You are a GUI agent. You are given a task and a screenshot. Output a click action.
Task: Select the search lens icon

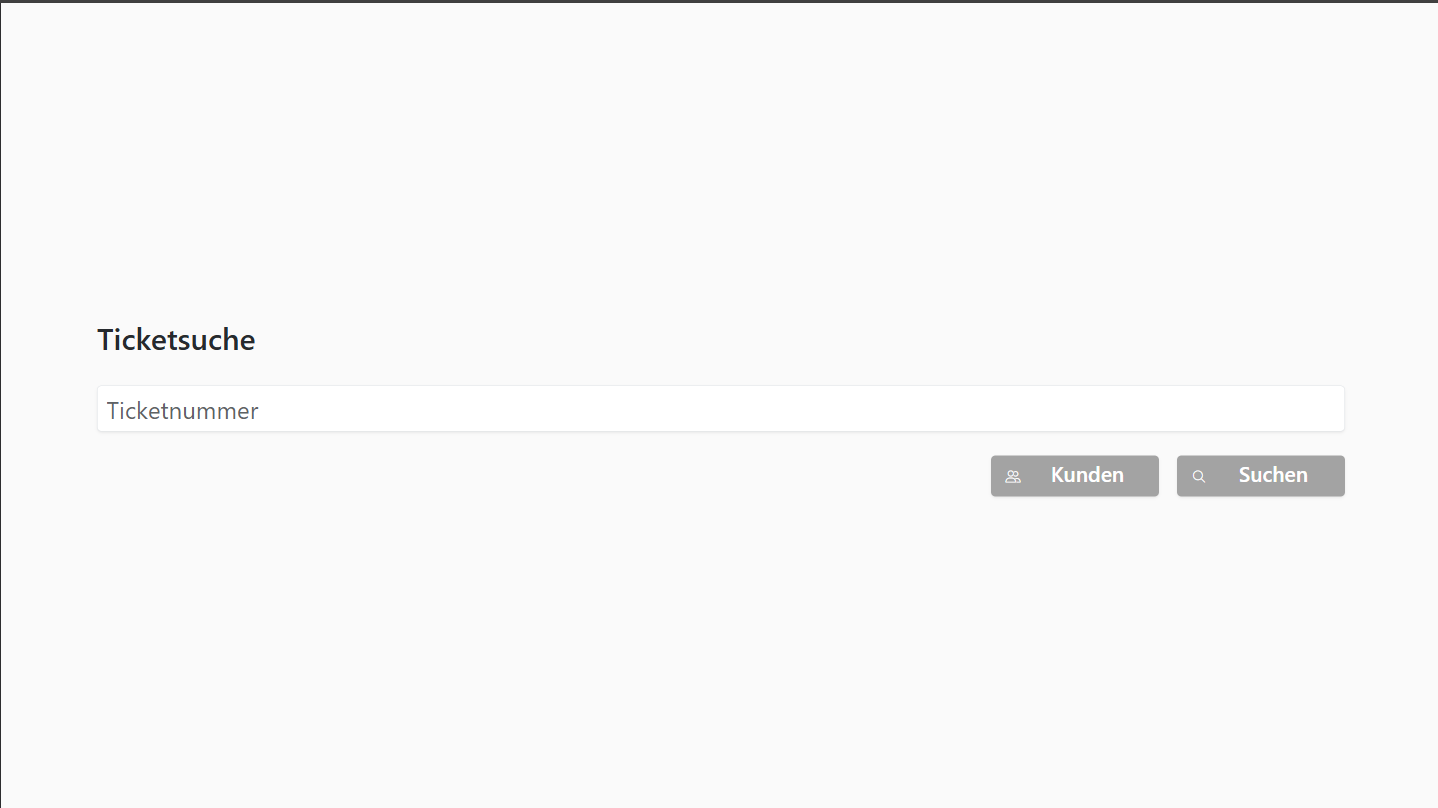[x=1199, y=476]
